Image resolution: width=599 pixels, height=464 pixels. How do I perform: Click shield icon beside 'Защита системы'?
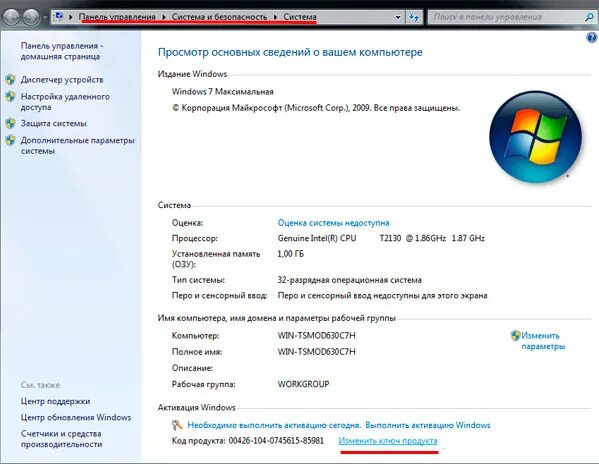(x=10, y=123)
